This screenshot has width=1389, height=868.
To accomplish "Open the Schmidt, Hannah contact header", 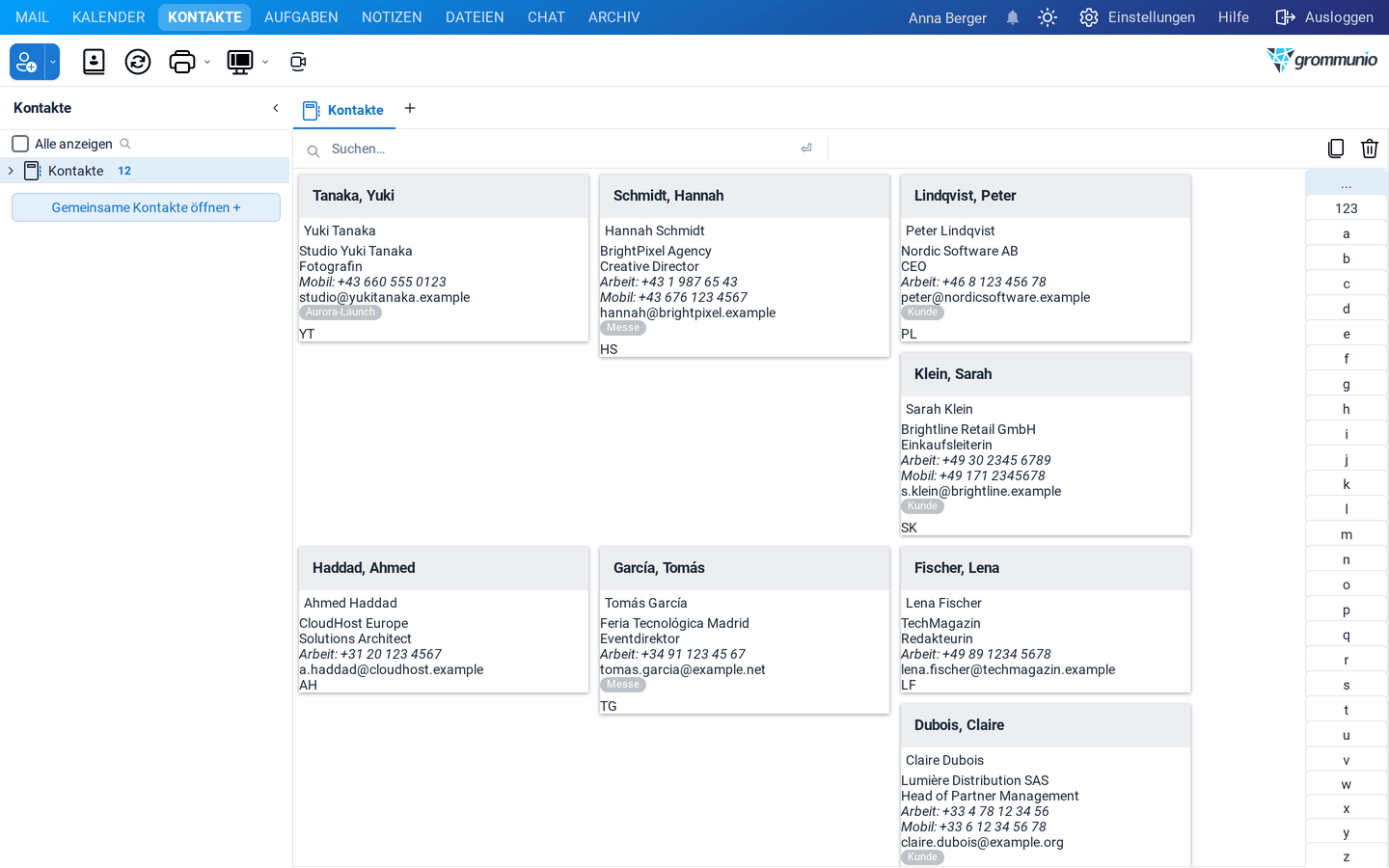I will click(x=745, y=196).
